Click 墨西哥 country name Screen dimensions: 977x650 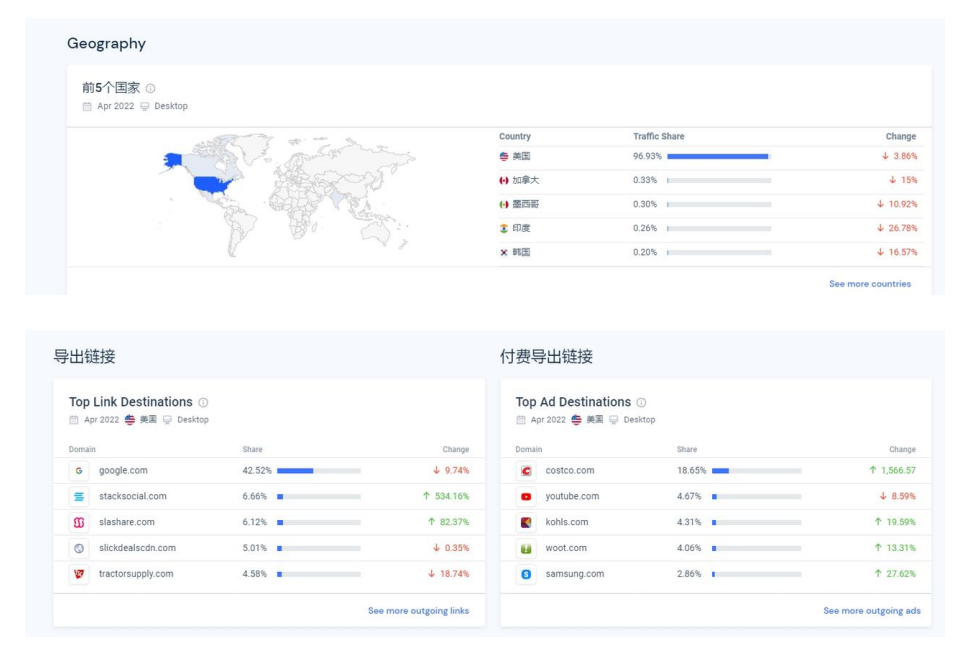pos(526,204)
